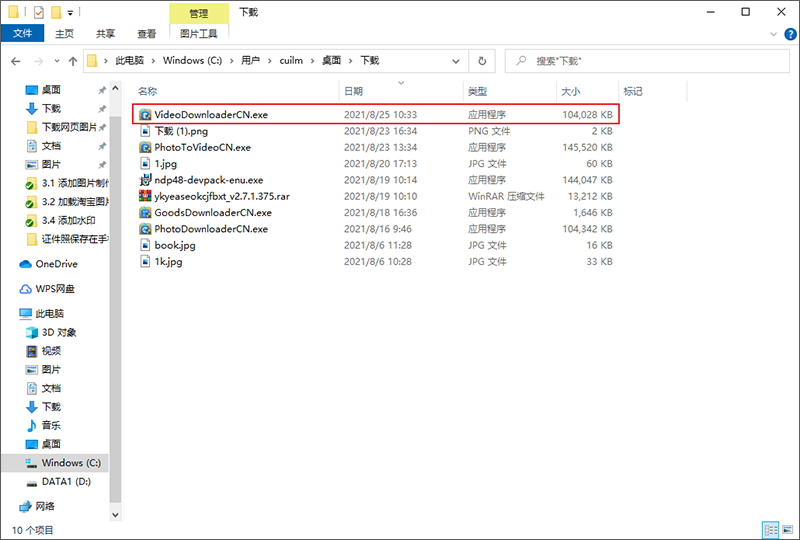
Task: Open the 视频 folder under 此电脑
Action: 43,351
